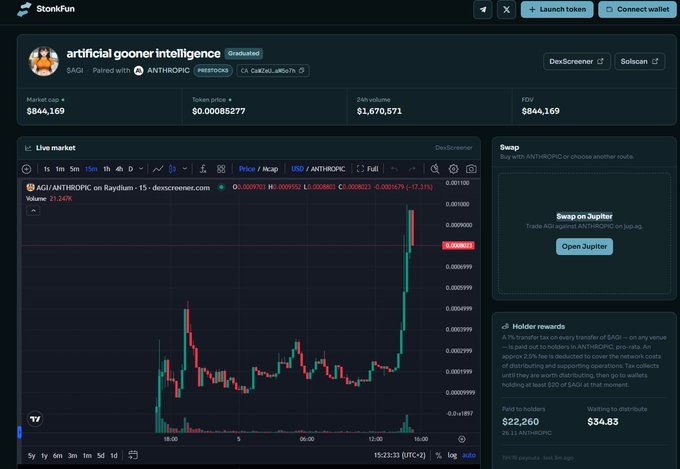Screen dimensions: 680x469
Task: Set chart range to 1y
Action: [44, 456]
